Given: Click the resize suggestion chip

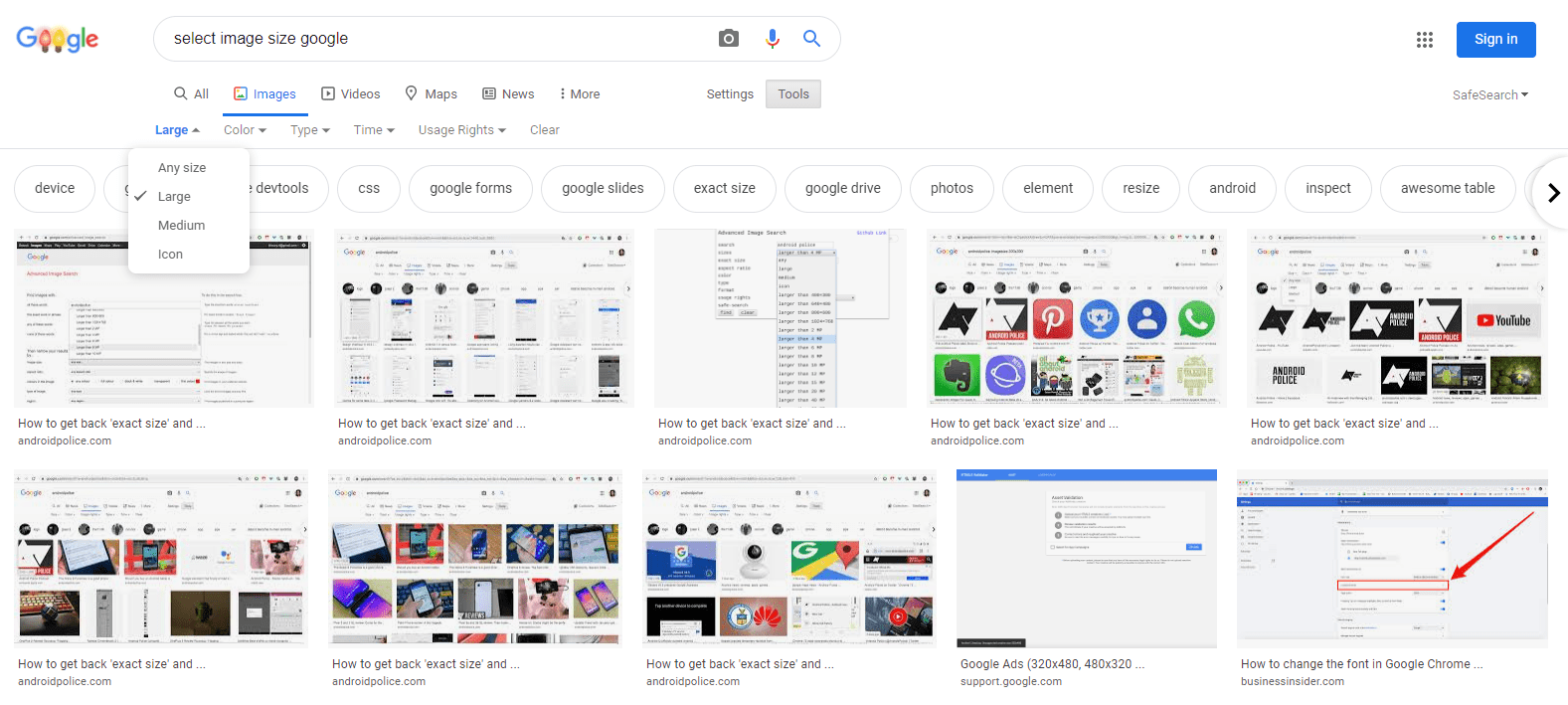Looking at the screenshot, I should 1141,188.
